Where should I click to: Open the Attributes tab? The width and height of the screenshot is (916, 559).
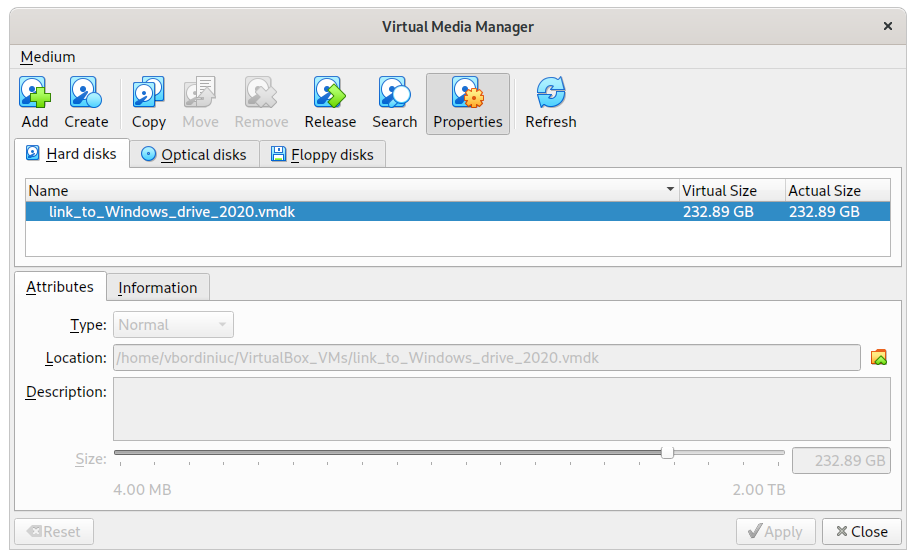pos(60,287)
